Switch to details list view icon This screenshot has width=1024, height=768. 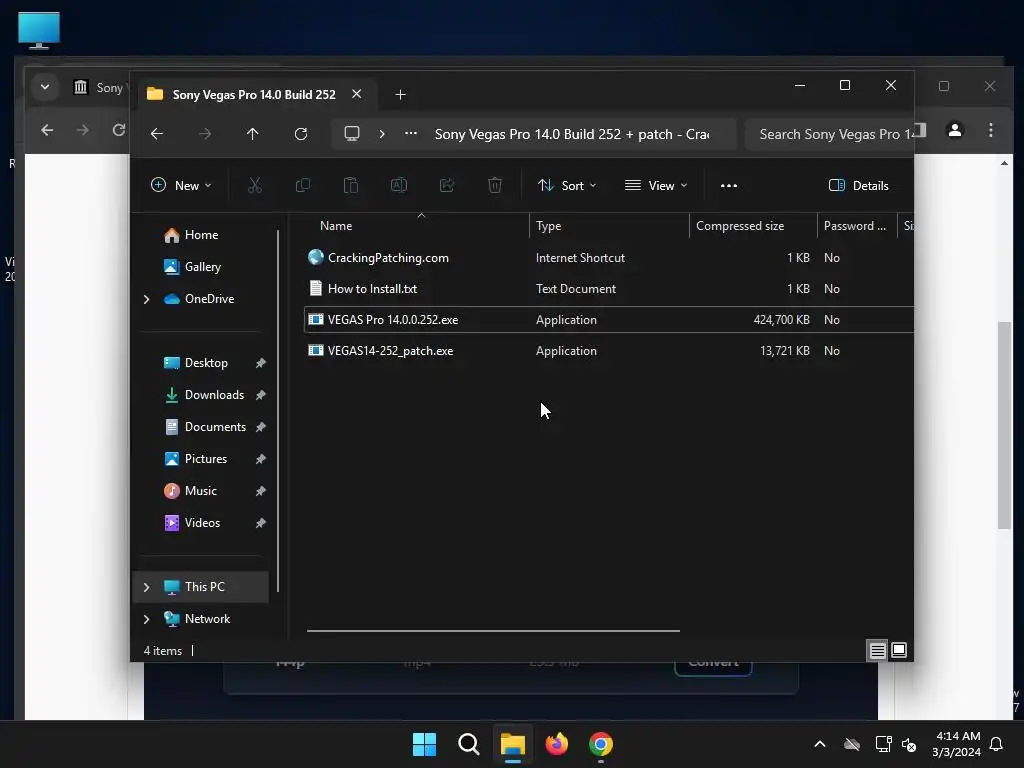877,650
